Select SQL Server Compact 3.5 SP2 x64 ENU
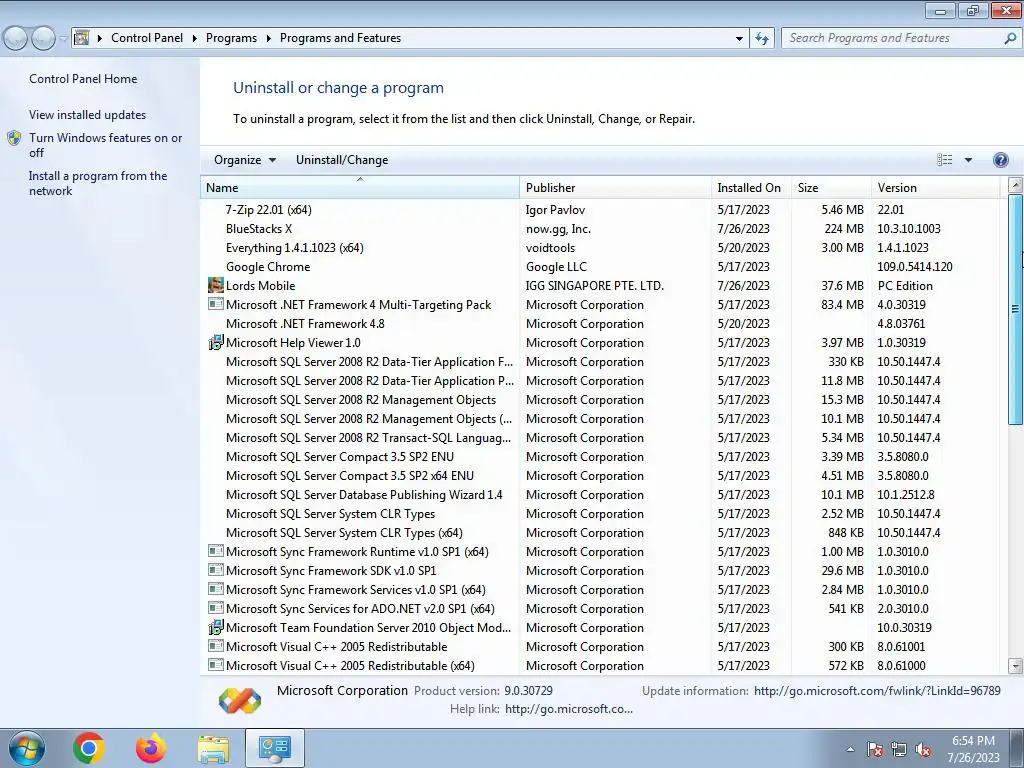 (600, 475)
